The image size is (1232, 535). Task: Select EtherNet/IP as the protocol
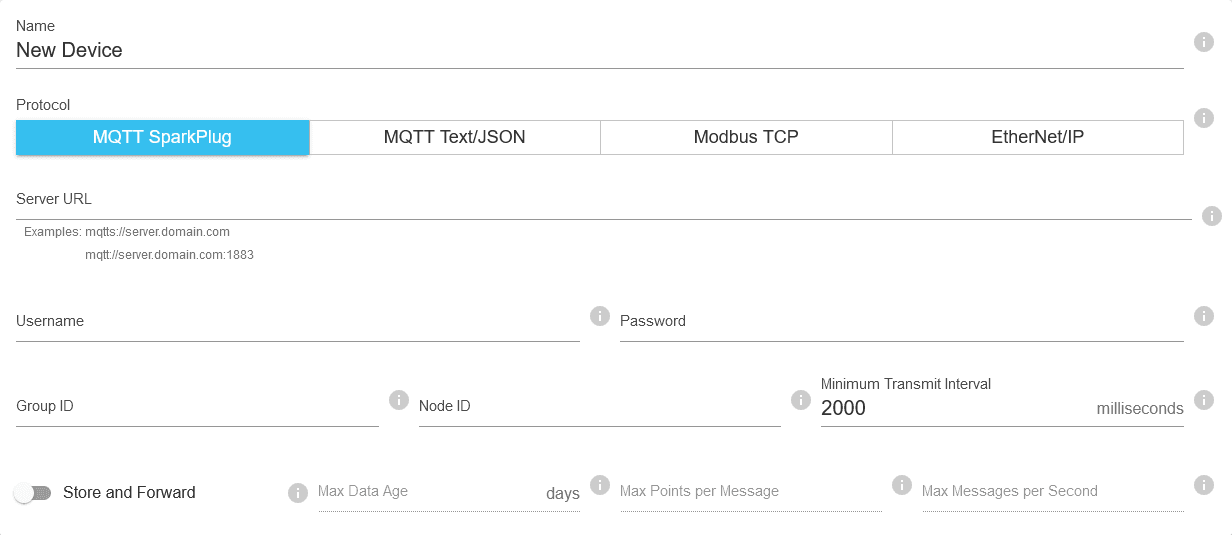point(1037,138)
